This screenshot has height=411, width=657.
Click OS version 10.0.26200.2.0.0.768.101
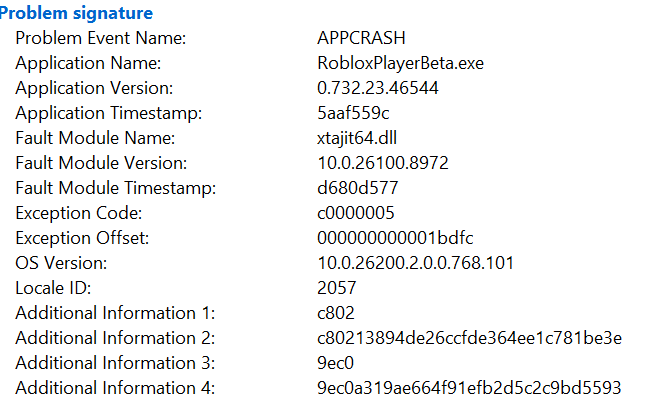click(415, 263)
